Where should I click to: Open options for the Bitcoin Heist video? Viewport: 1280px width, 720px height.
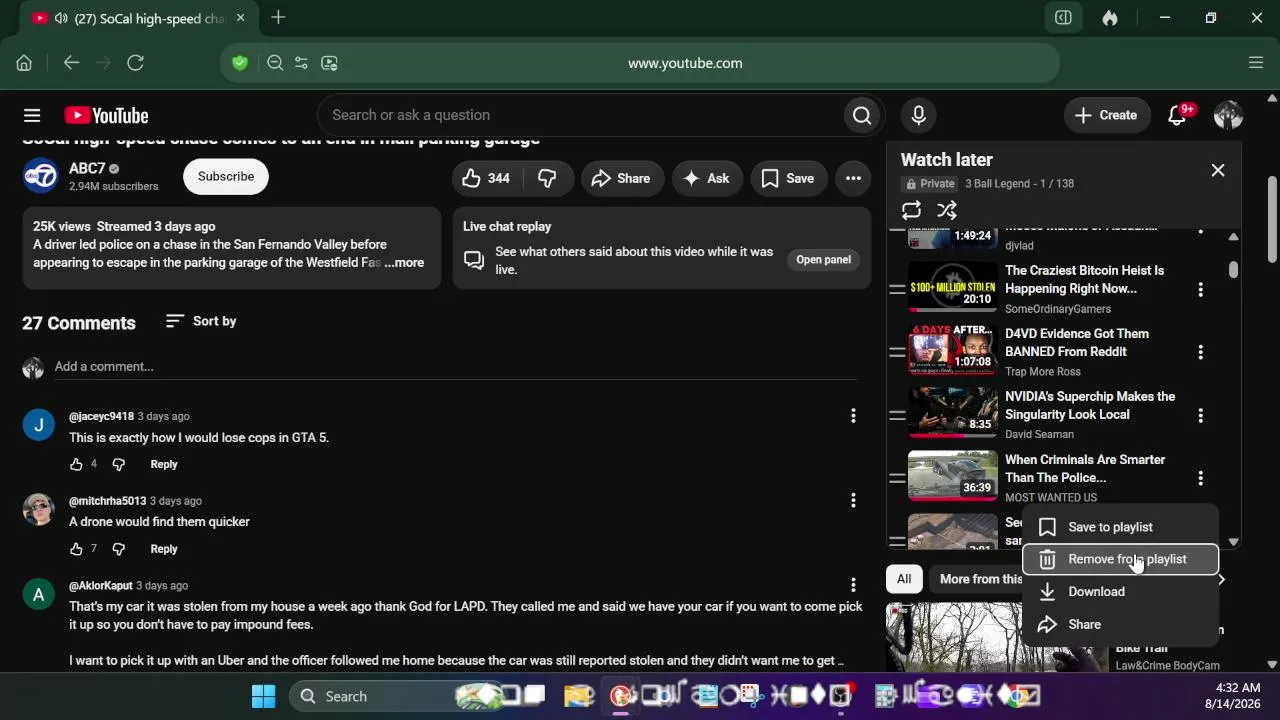pos(1200,289)
